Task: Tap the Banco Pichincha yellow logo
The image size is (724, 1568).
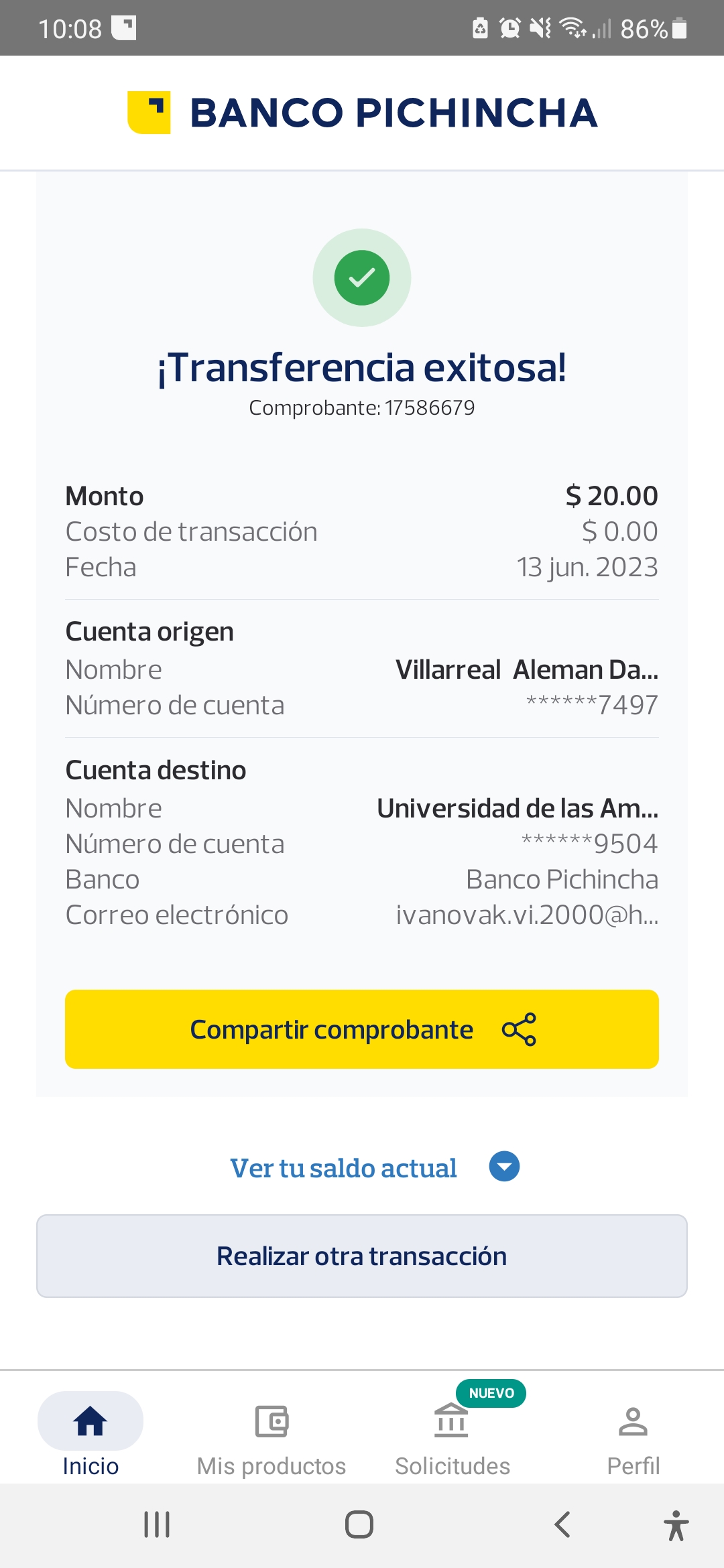Action: pos(149,113)
